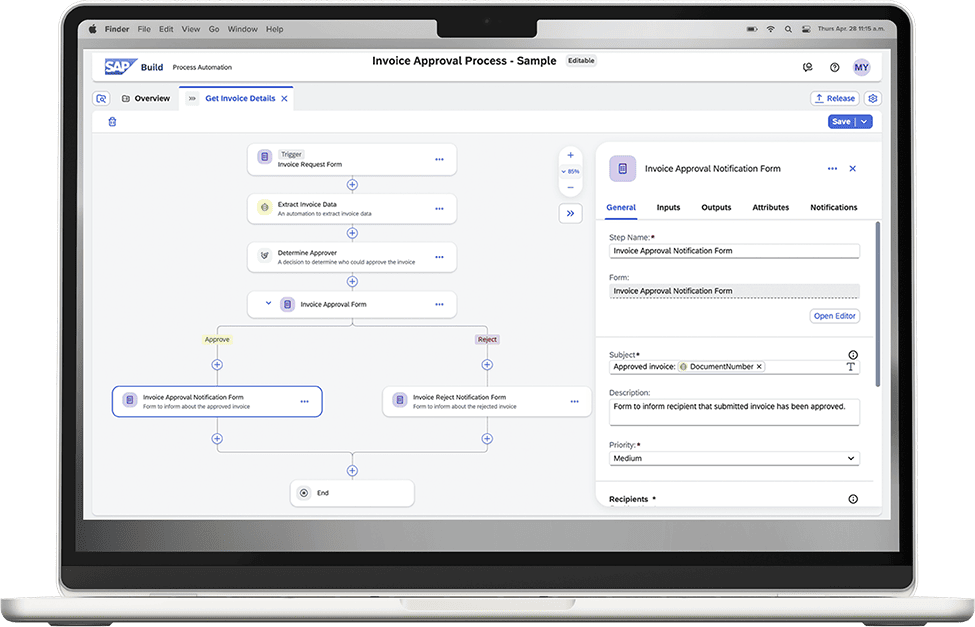Open the Window menu in macOS menu bar
This screenshot has height=627, width=975.
point(242,30)
